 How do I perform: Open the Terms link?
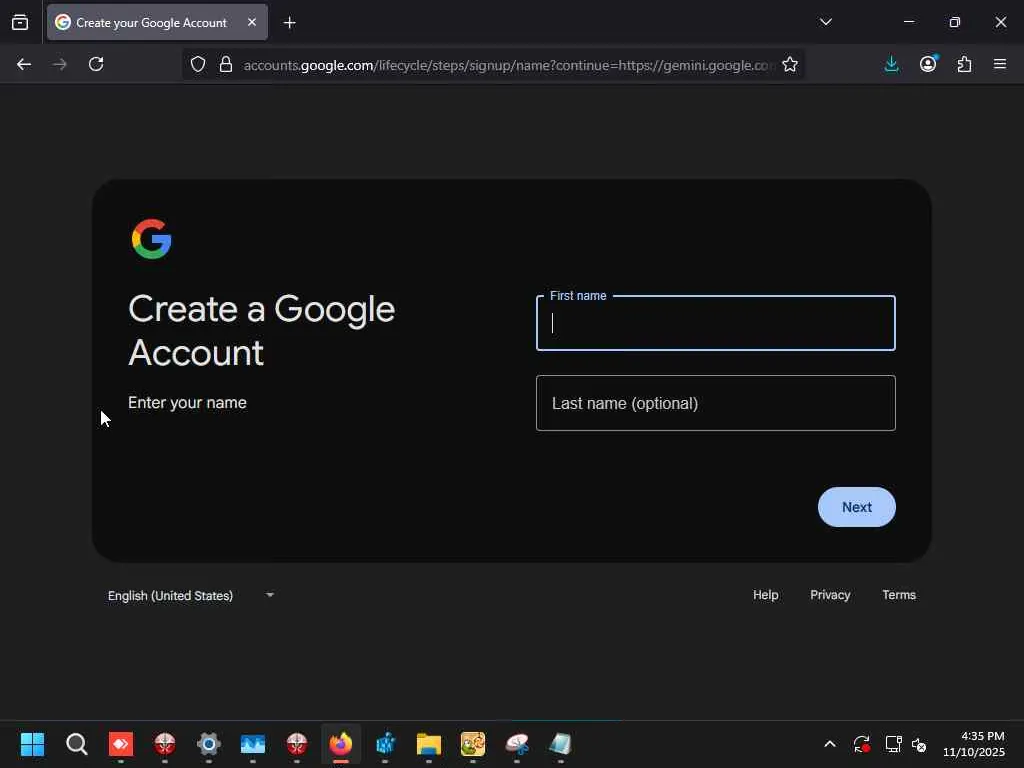click(899, 595)
